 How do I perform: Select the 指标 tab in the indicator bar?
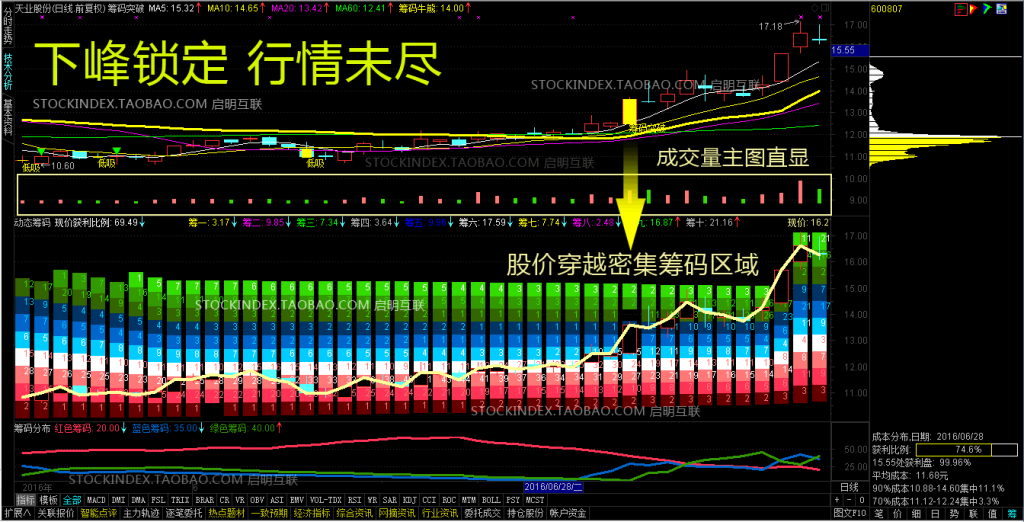point(25,500)
